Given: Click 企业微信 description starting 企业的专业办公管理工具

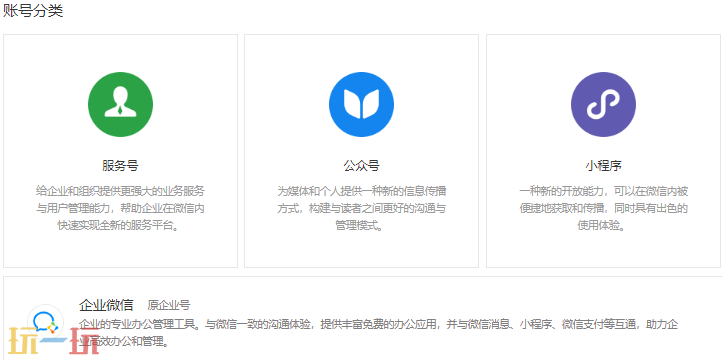Looking at the screenshot, I should pos(378,333).
